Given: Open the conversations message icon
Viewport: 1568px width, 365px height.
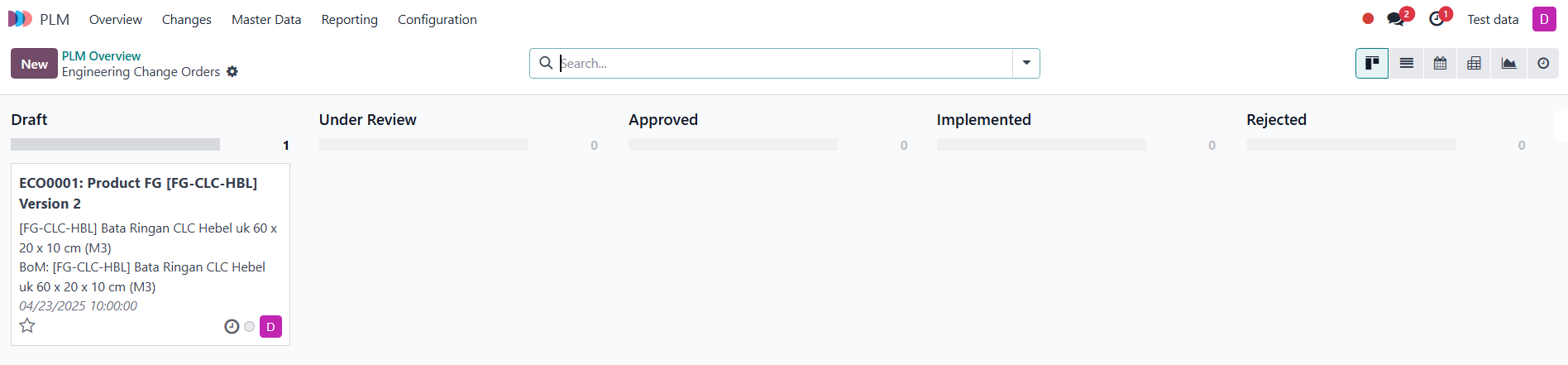Looking at the screenshot, I should point(1396,19).
